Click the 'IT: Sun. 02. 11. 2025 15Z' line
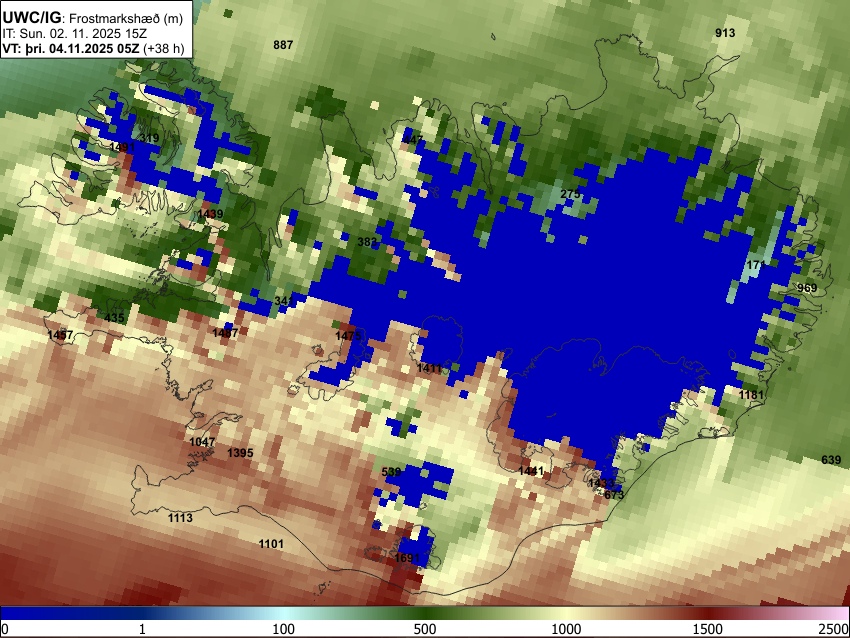 click(74, 34)
